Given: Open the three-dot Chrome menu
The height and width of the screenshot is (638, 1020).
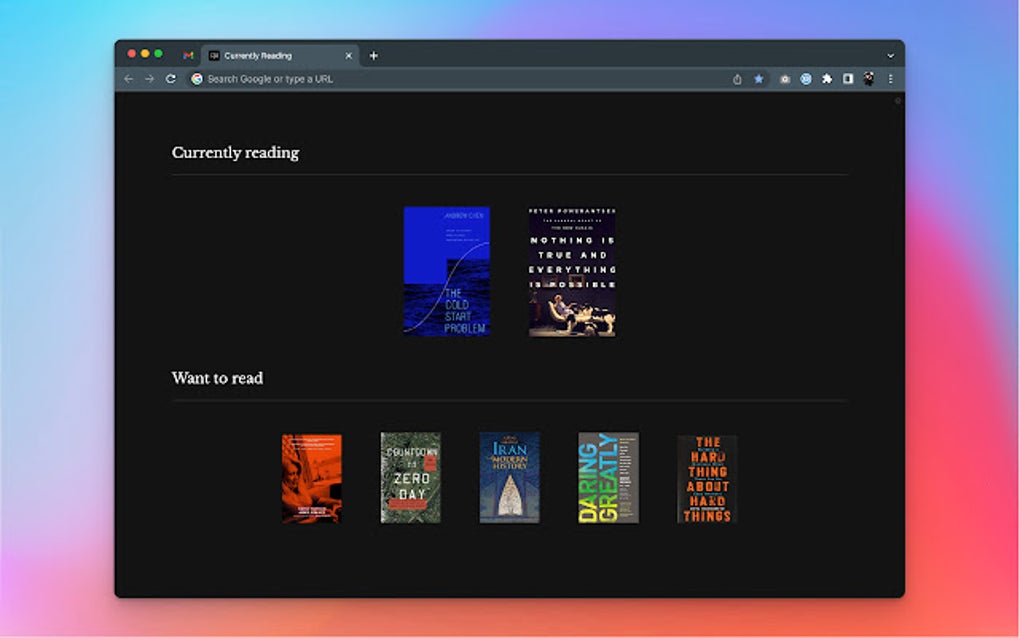Looking at the screenshot, I should tap(891, 78).
